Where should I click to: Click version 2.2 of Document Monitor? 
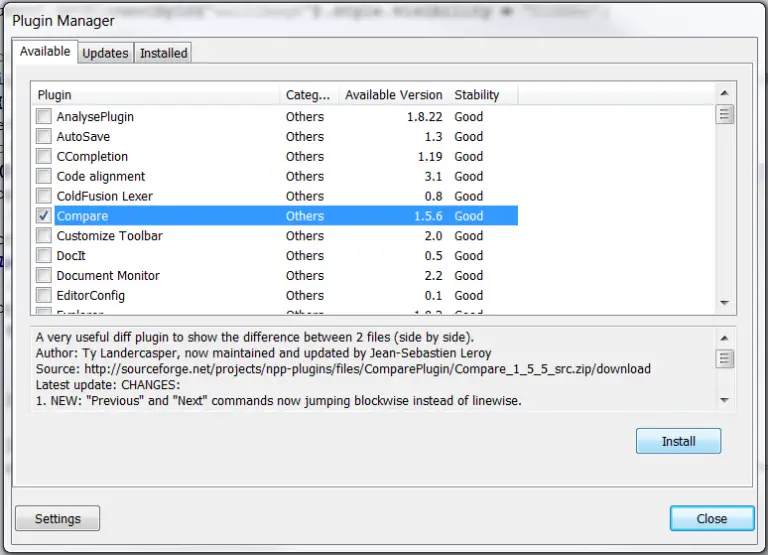coord(433,275)
